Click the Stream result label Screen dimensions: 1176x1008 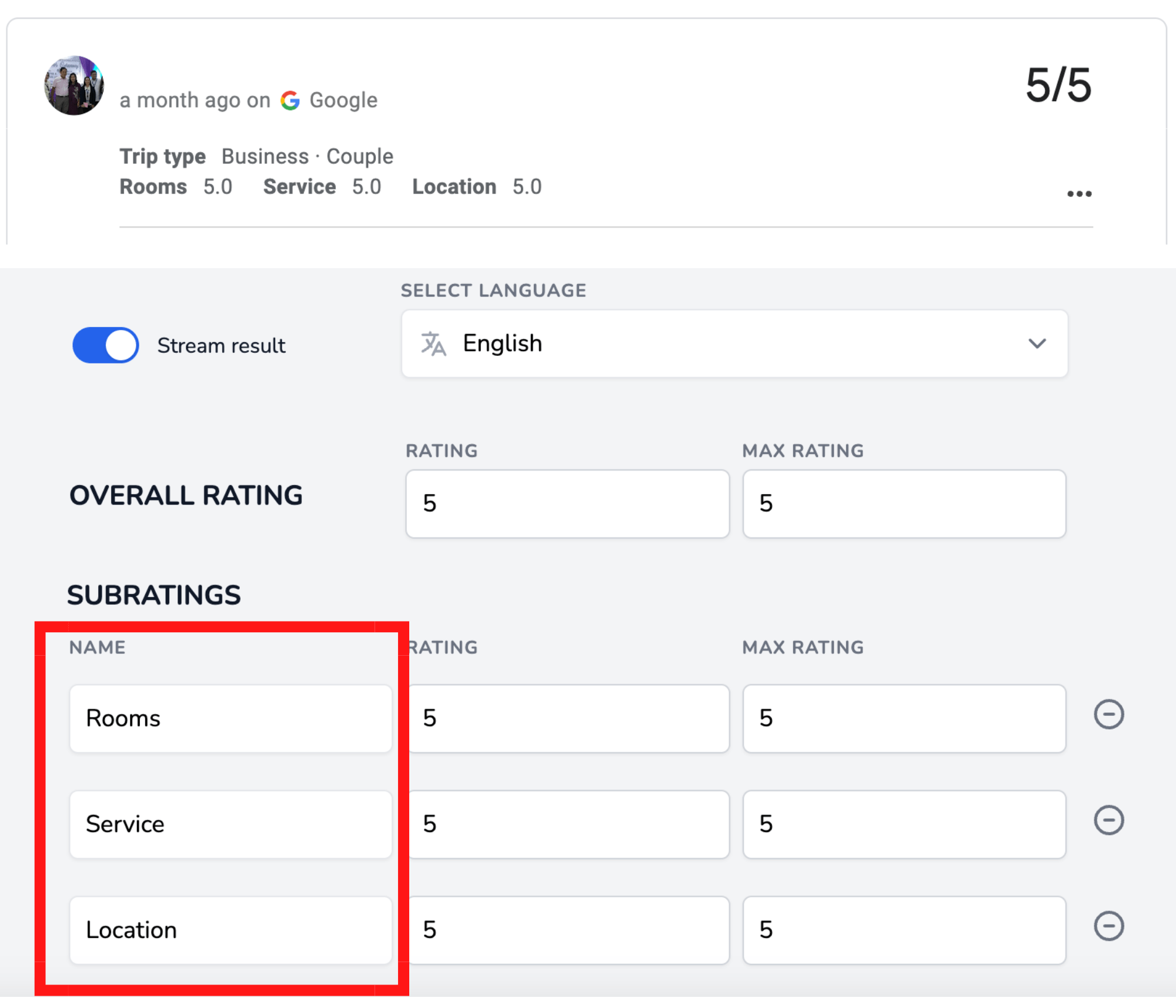(221, 345)
